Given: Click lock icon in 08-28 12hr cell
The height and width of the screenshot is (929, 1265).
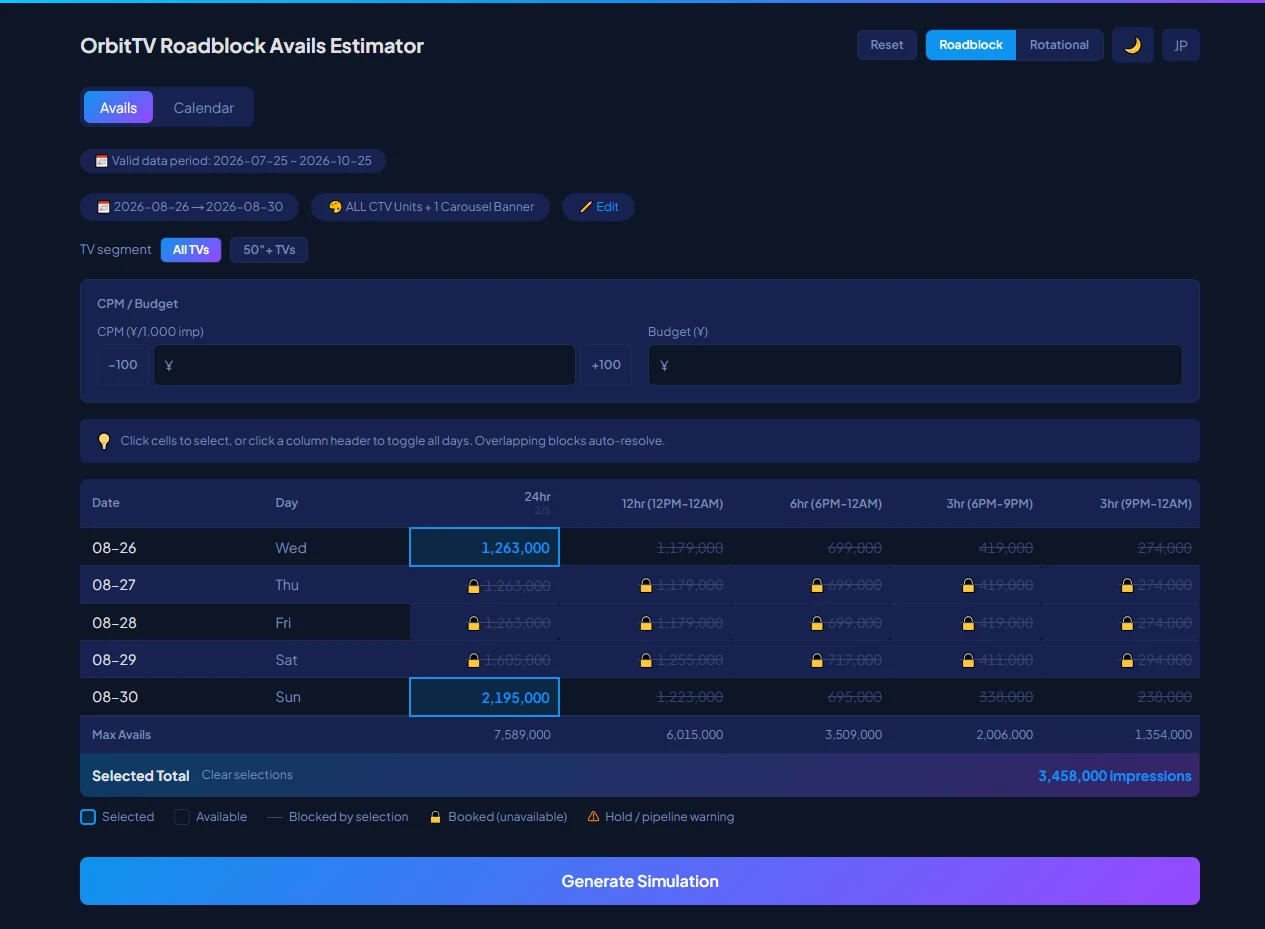Looking at the screenshot, I should (646, 623).
